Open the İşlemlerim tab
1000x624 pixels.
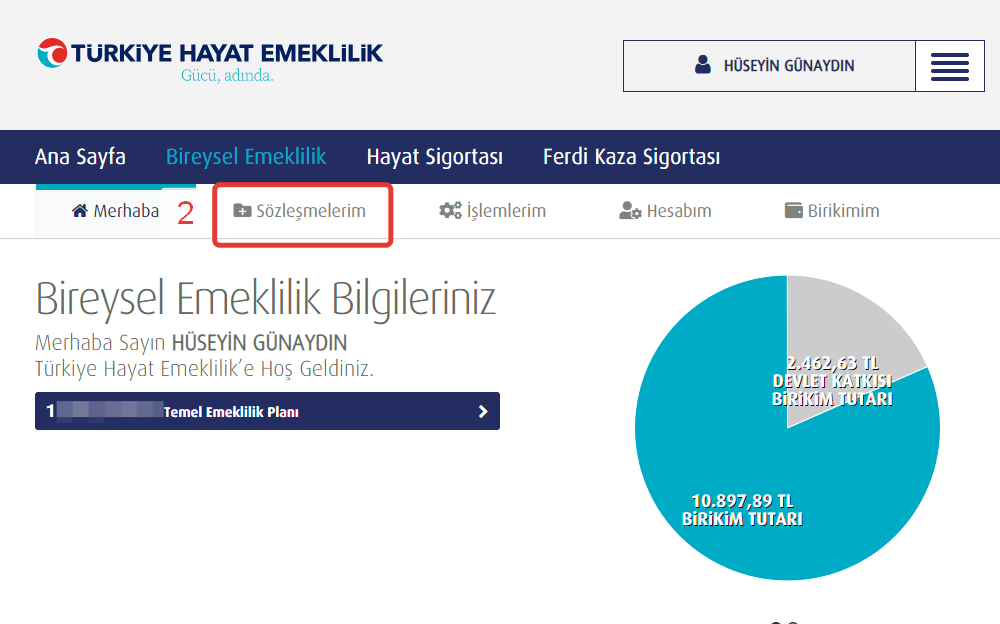(x=492, y=210)
